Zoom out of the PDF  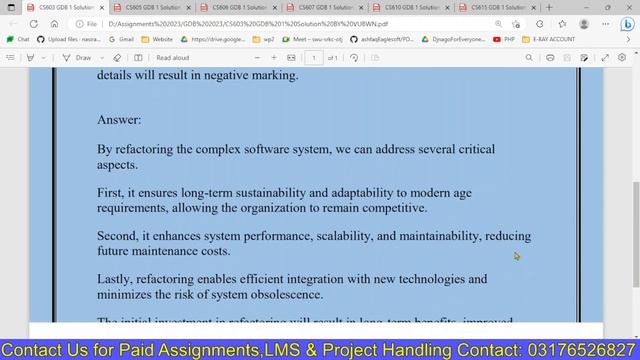point(257,58)
